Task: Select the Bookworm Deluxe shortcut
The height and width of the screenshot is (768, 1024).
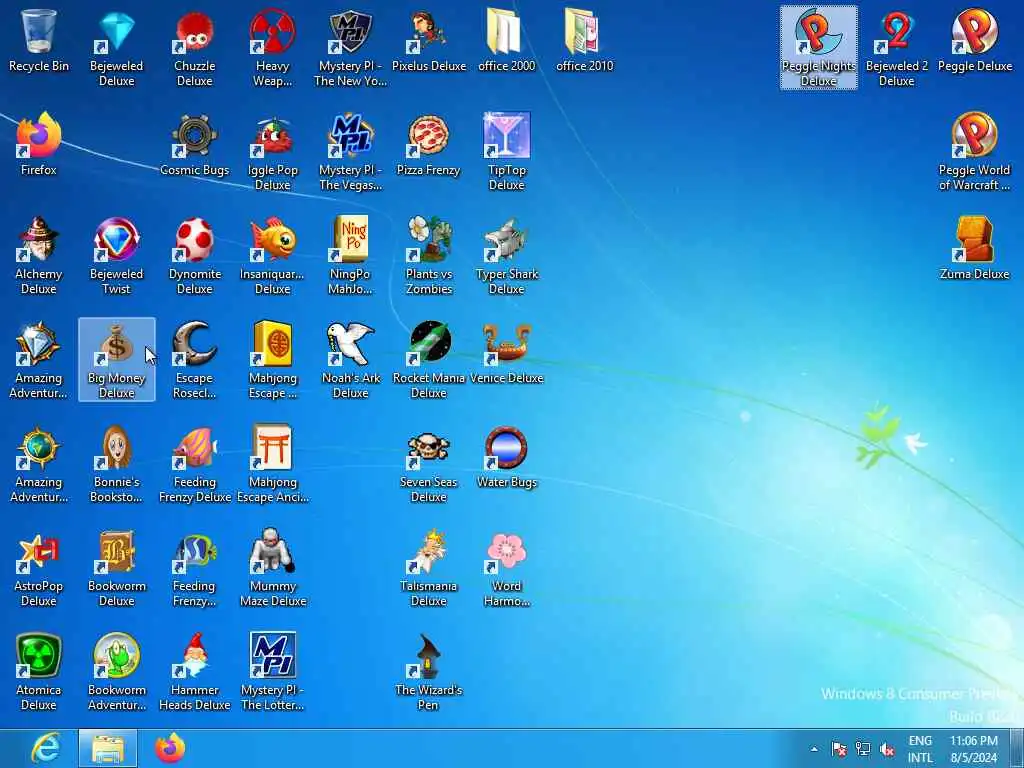Action: tap(116, 568)
